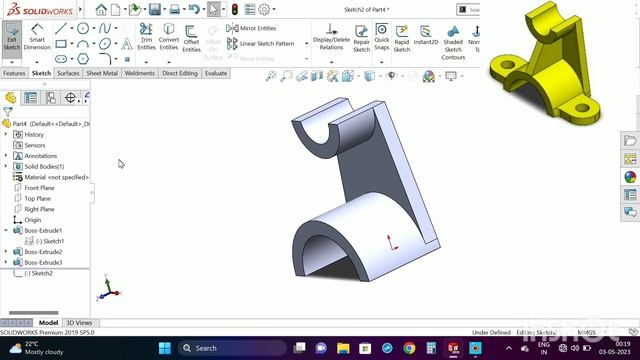Open the Options gear icon
This screenshot has height=360, width=640.
[x=264, y=9]
